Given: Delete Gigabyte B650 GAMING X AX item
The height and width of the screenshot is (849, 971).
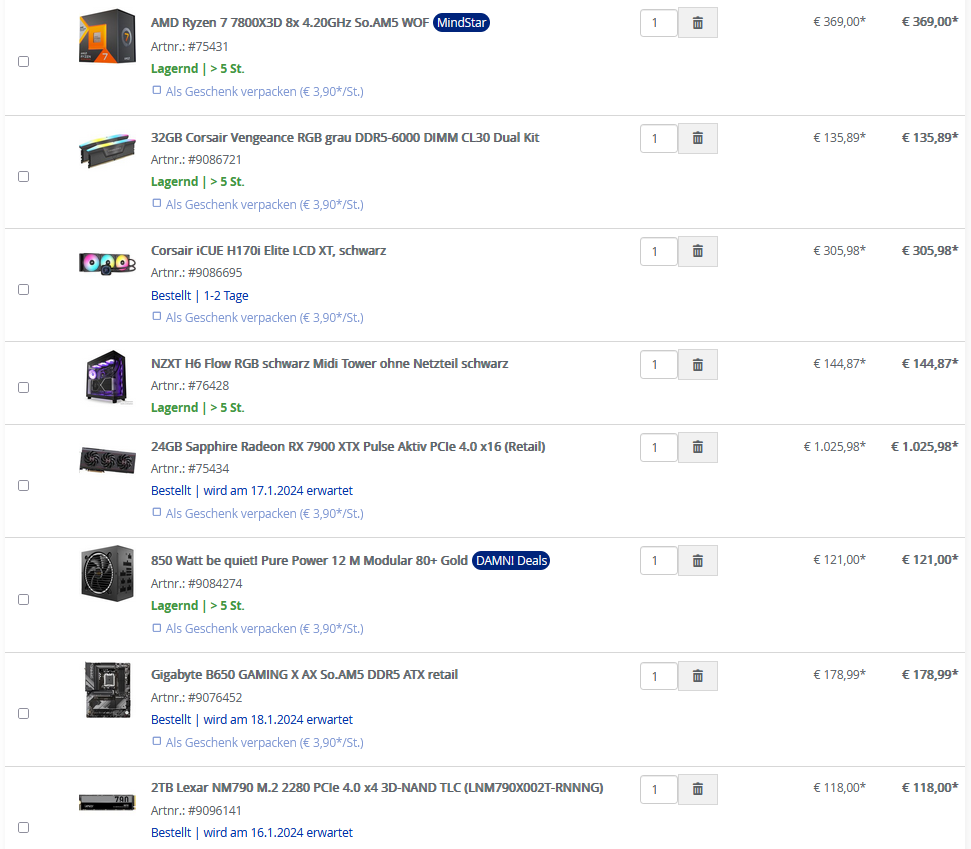Looking at the screenshot, I should pos(697,676).
